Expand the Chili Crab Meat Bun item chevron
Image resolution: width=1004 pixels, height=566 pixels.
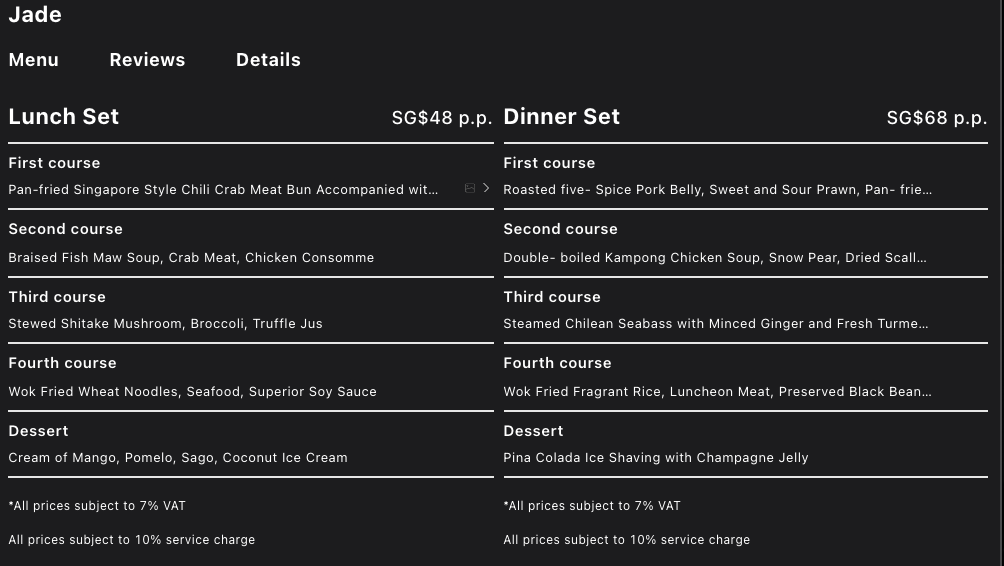point(486,188)
